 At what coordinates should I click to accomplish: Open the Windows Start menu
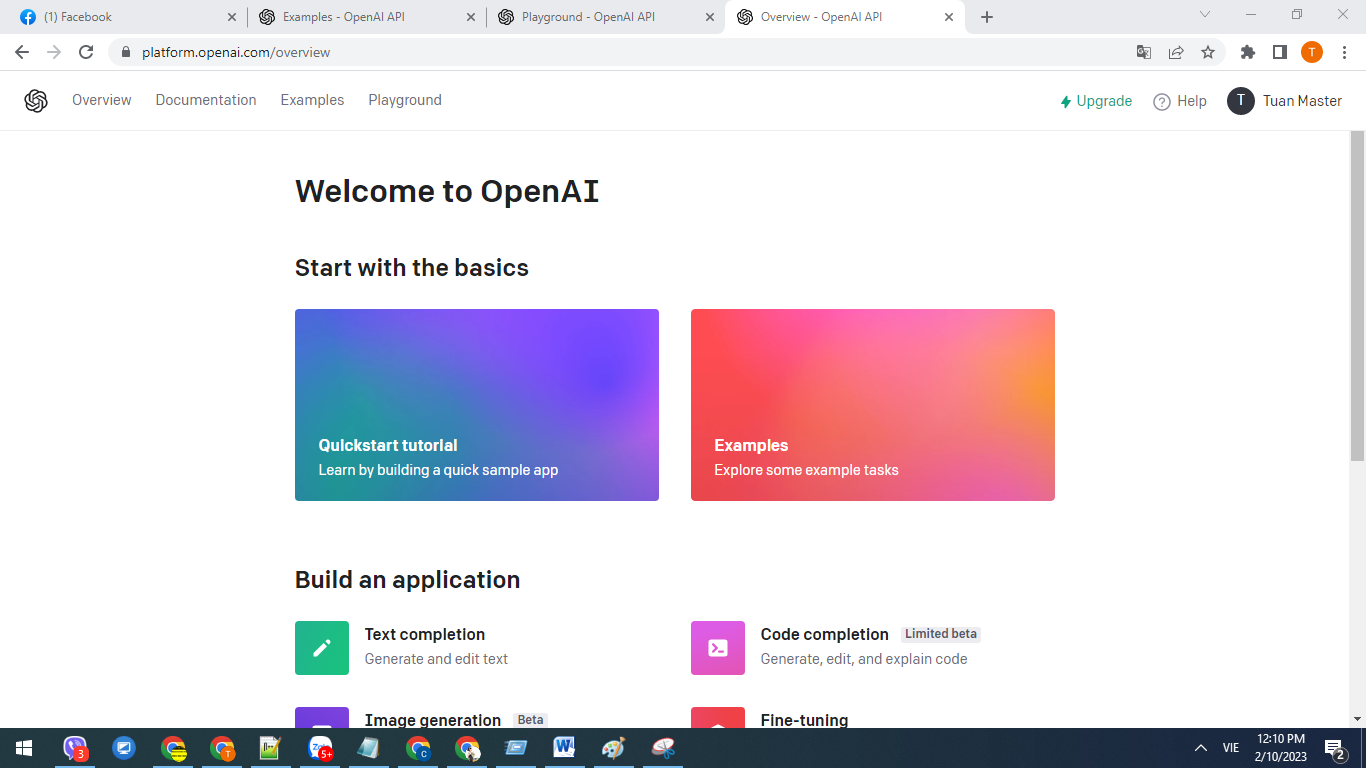pyautogui.click(x=24, y=748)
